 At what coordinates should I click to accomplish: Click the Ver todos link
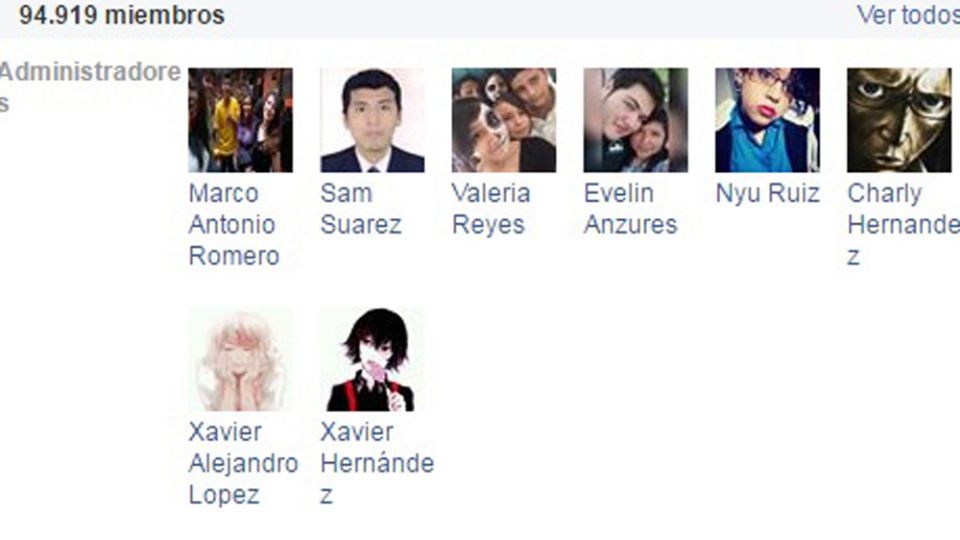coord(908,15)
